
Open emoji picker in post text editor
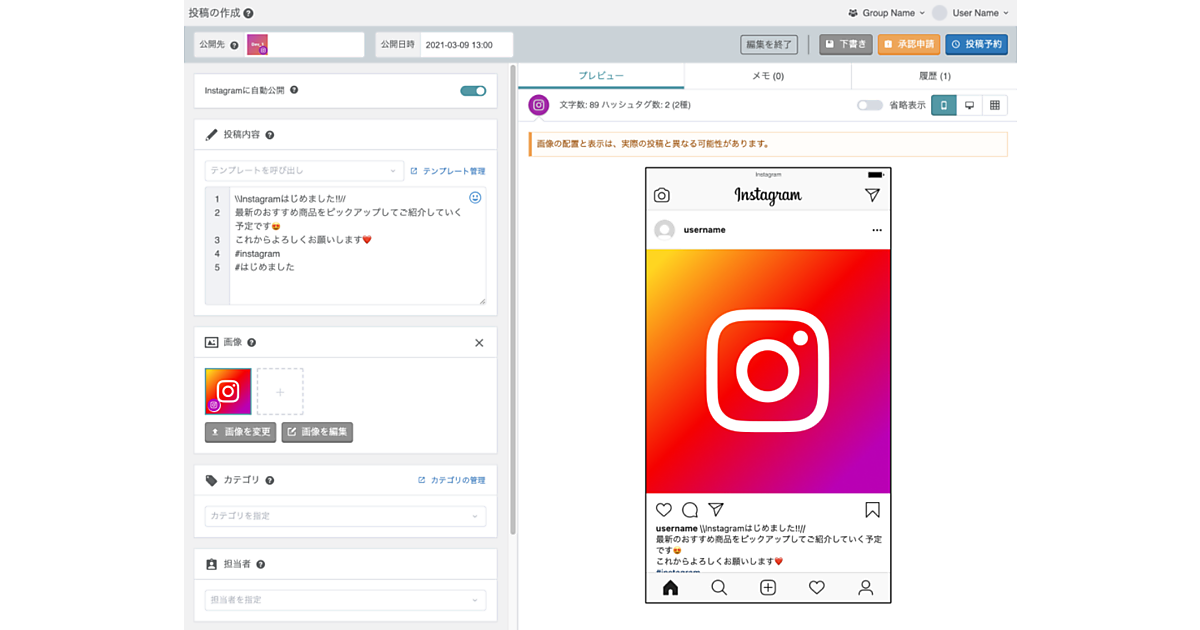475,198
